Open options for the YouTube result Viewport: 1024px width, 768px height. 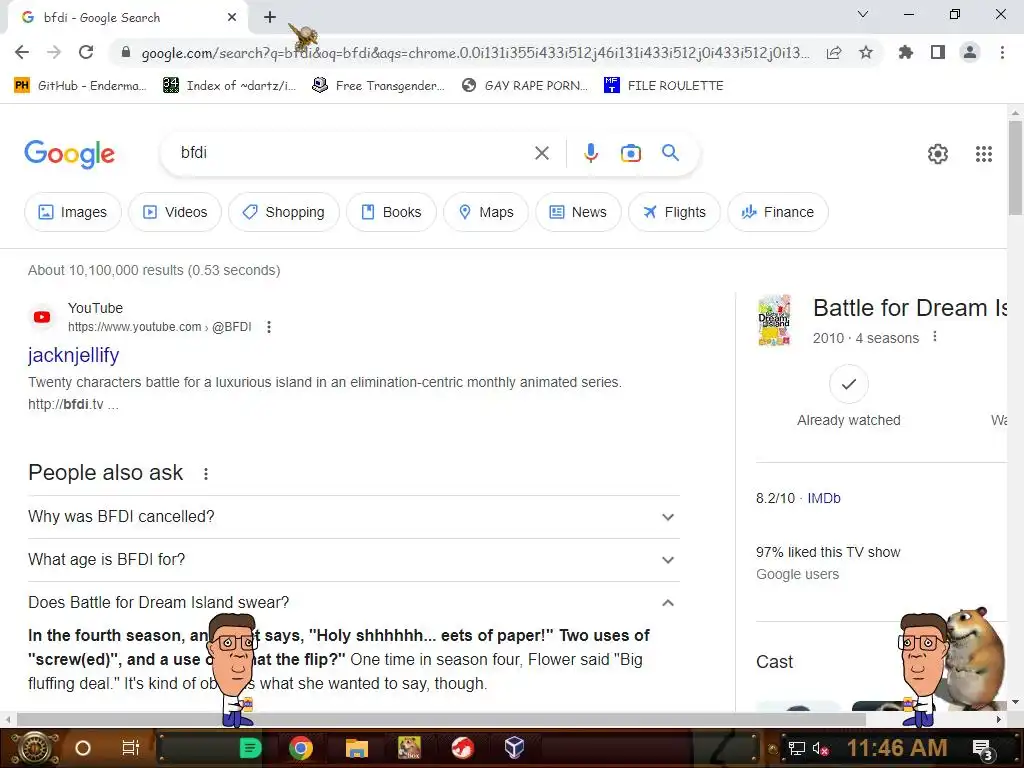click(x=269, y=327)
